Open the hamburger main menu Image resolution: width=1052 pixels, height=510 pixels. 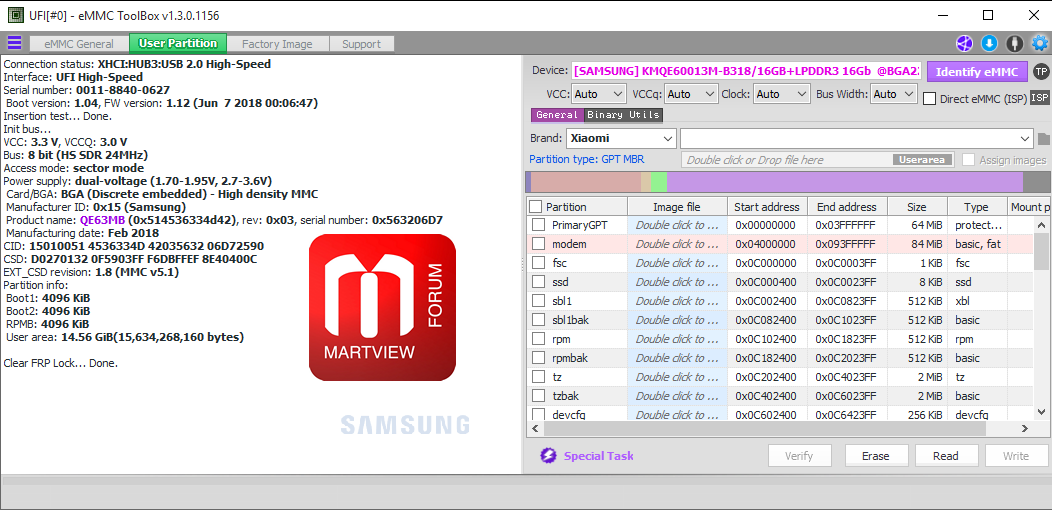[x=13, y=44]
